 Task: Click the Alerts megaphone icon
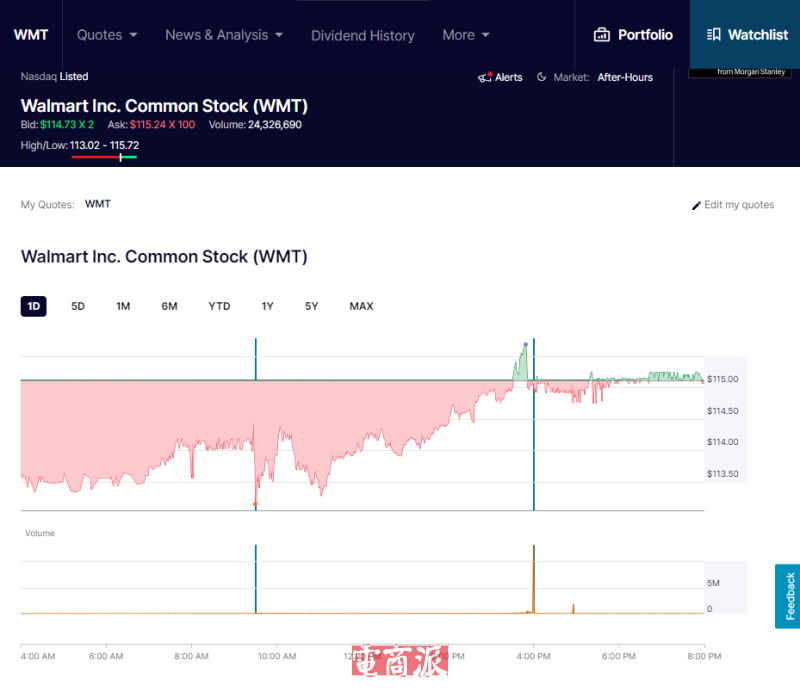pyautogui.click(x=485, y=77)
